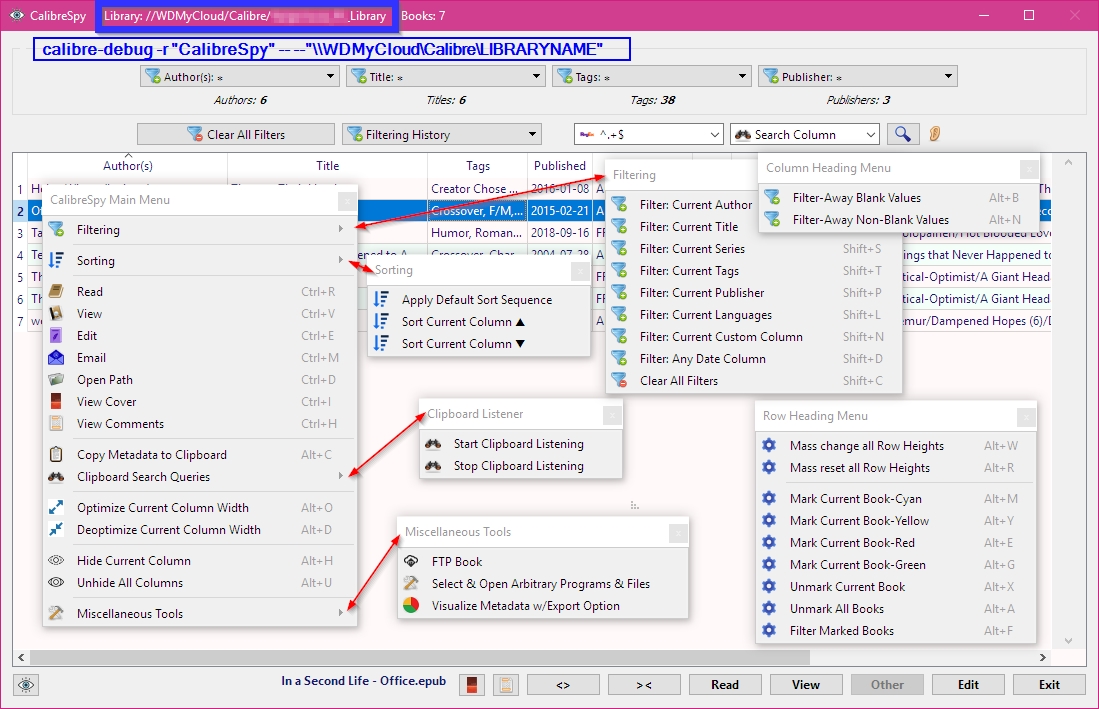
Task: Click funnel icon beside Clear All Filters in Filtering menu
Action: click(x=619, y=380)
